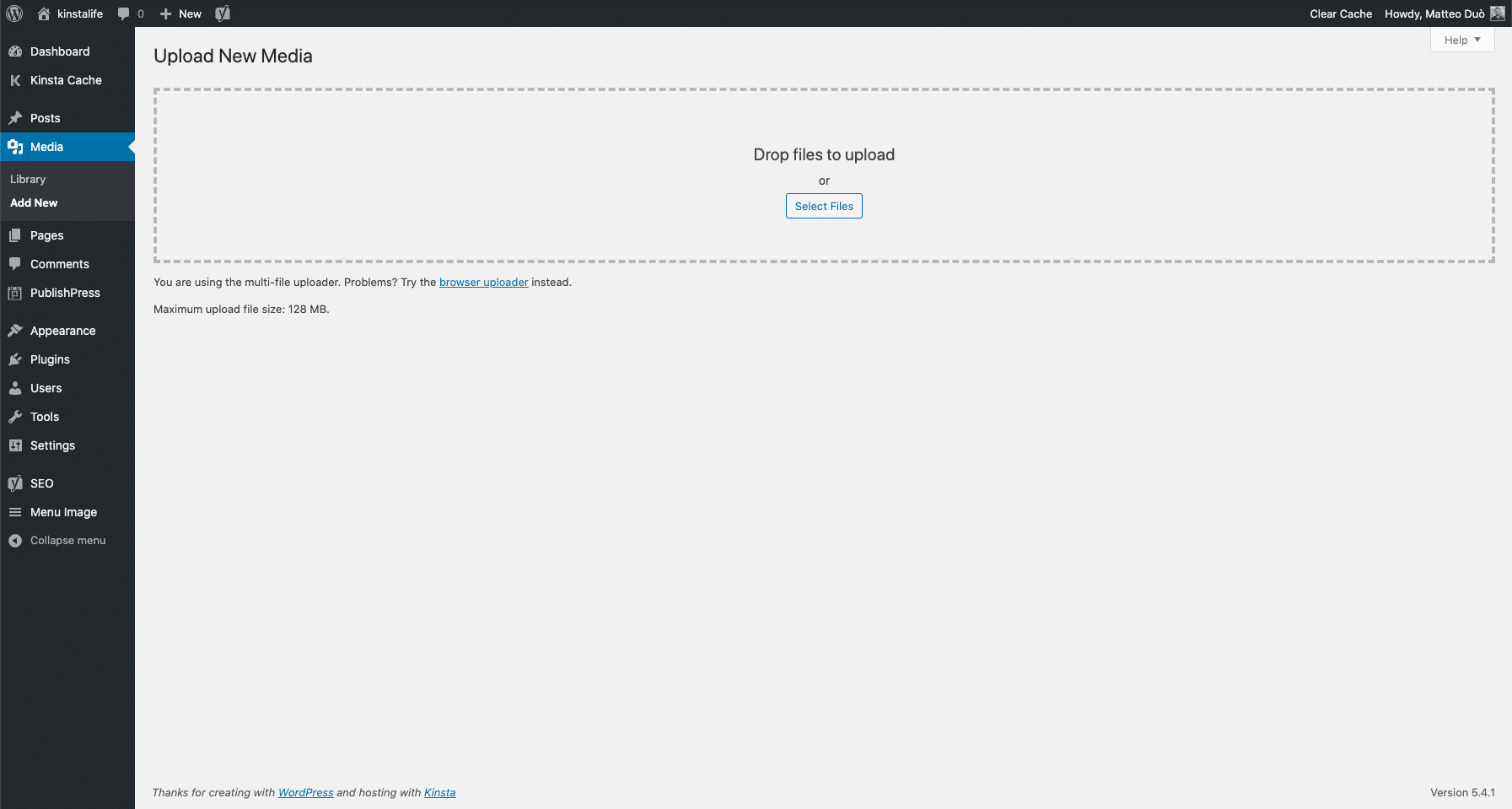Screen dimensions: 1512x809
Task: Open the SEO menu item
Action: coord(42,483)
